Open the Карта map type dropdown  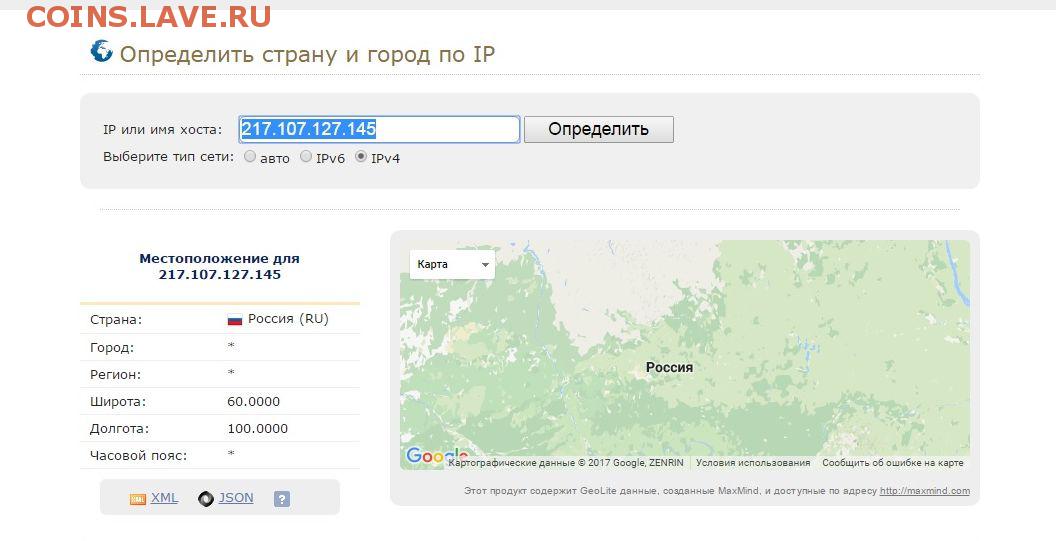(452, 264)
